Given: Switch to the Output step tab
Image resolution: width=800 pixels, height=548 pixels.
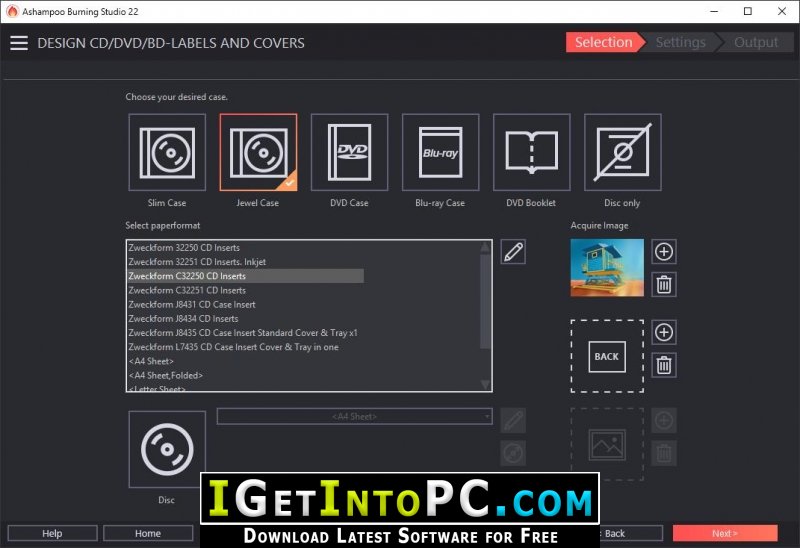Looking at the screenshot, I should pos(756,42).
